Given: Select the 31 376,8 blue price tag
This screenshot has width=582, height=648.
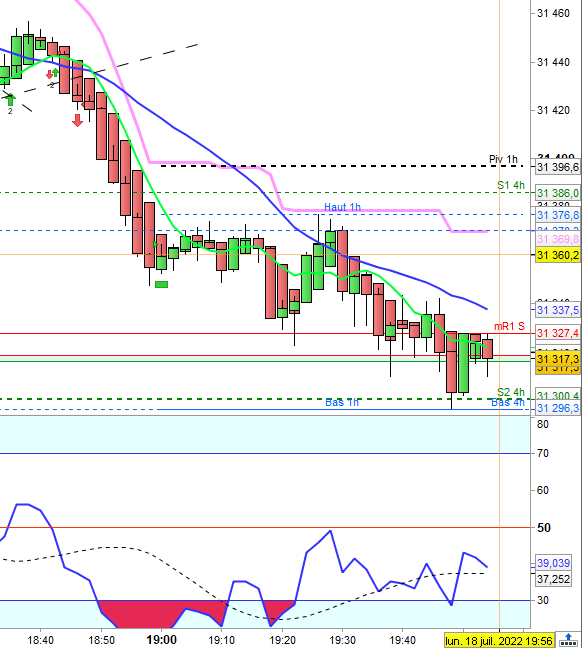Looking at the screenshot, I should 558,215.
